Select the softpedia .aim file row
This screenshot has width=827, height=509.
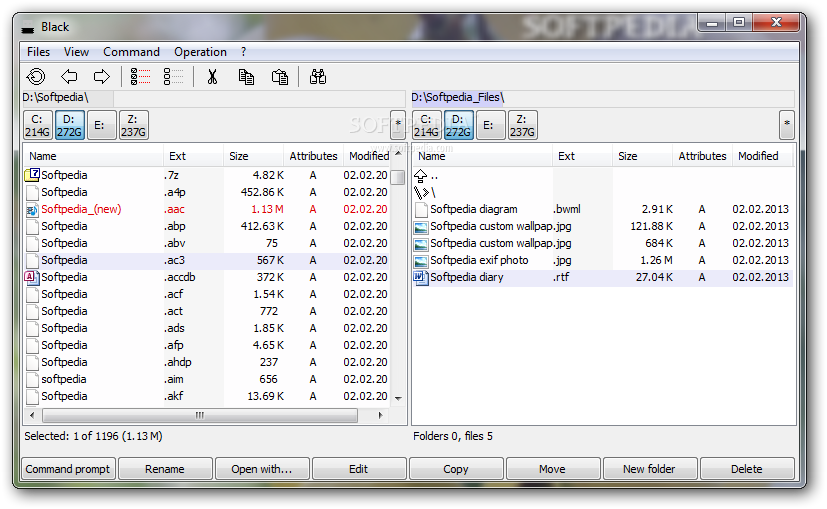207,379
